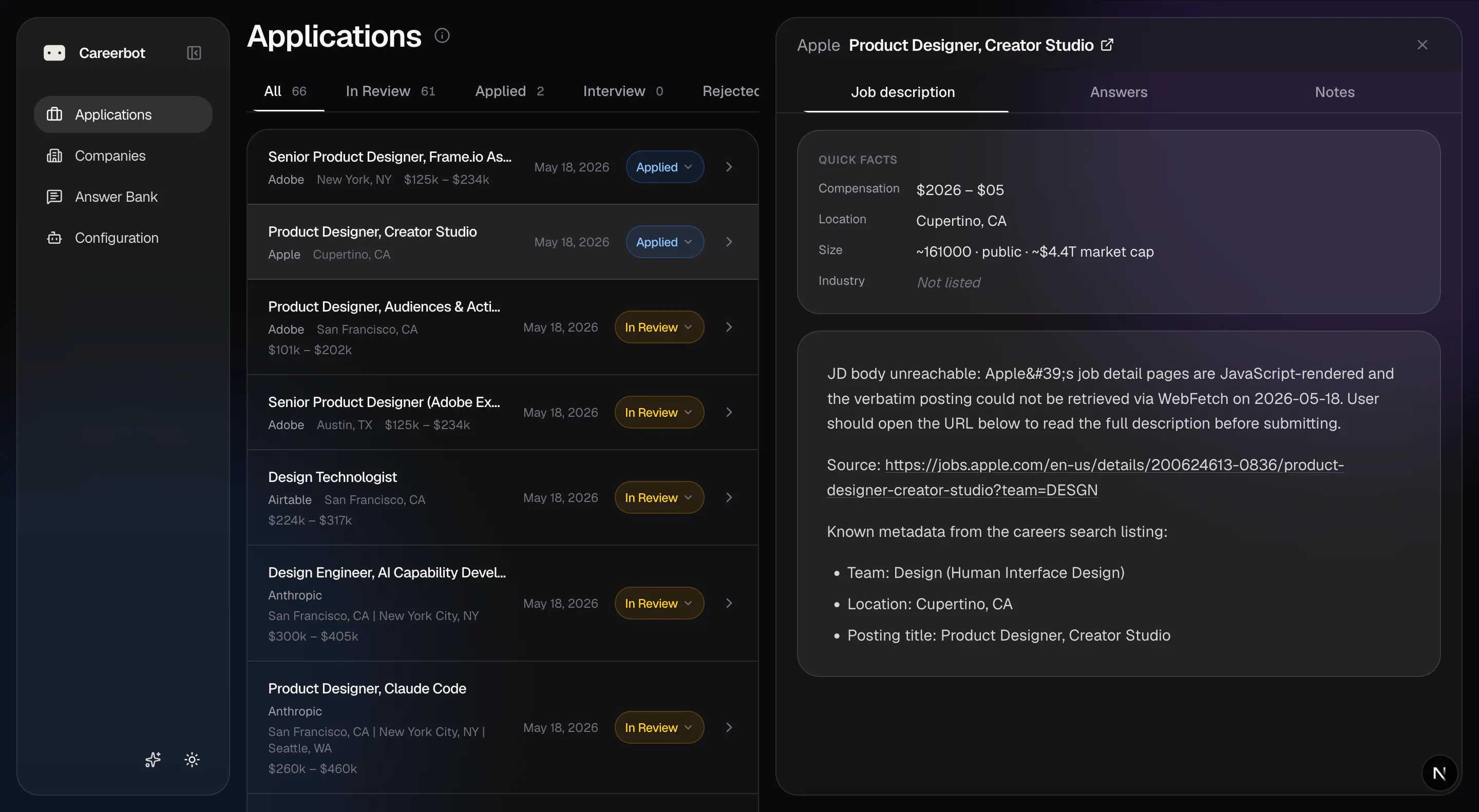Click $224k – $317k salary of Airtable role

click(310, 520)
